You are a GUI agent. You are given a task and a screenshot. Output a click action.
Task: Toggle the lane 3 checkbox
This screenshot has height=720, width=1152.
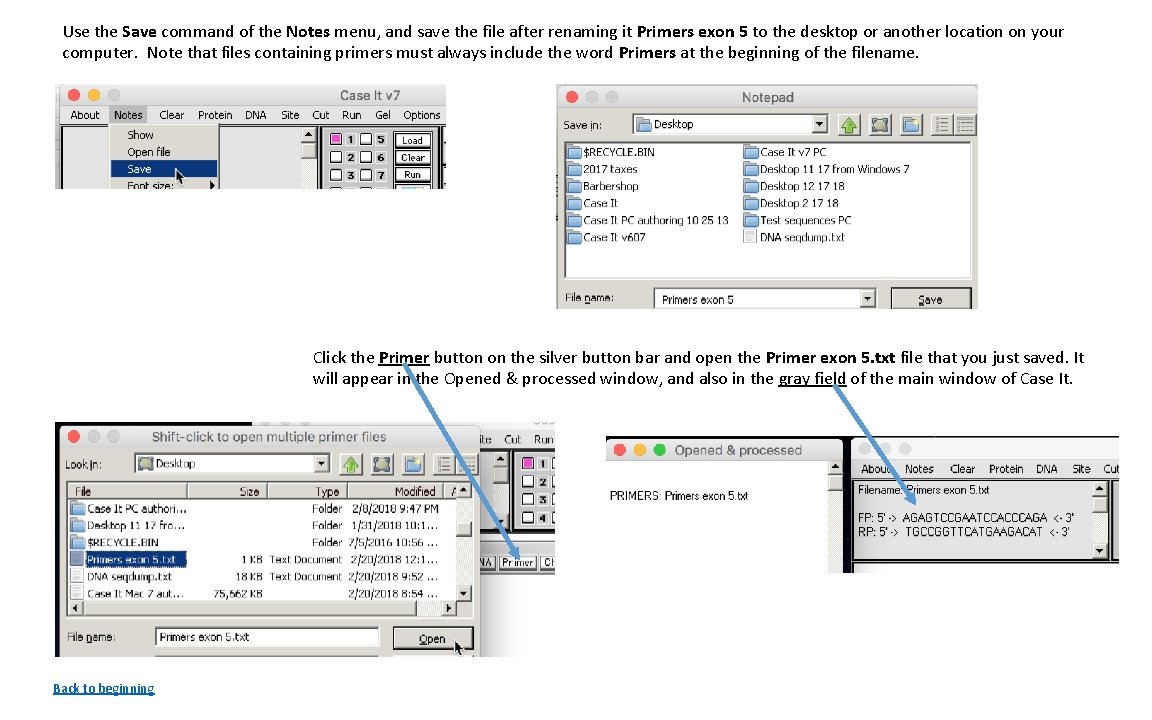click(x=337, y=176)
